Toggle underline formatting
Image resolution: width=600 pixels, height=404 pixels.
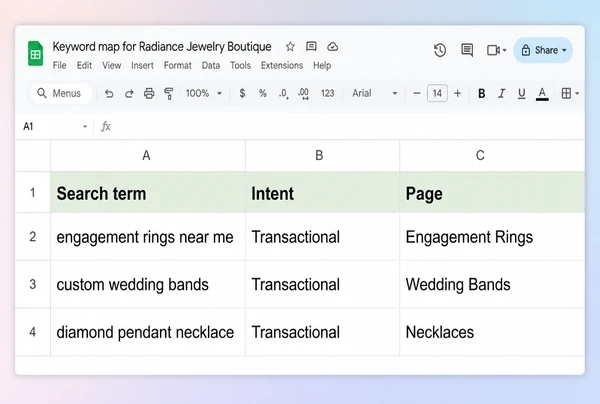pyautogui.click(x=521, y=93)
